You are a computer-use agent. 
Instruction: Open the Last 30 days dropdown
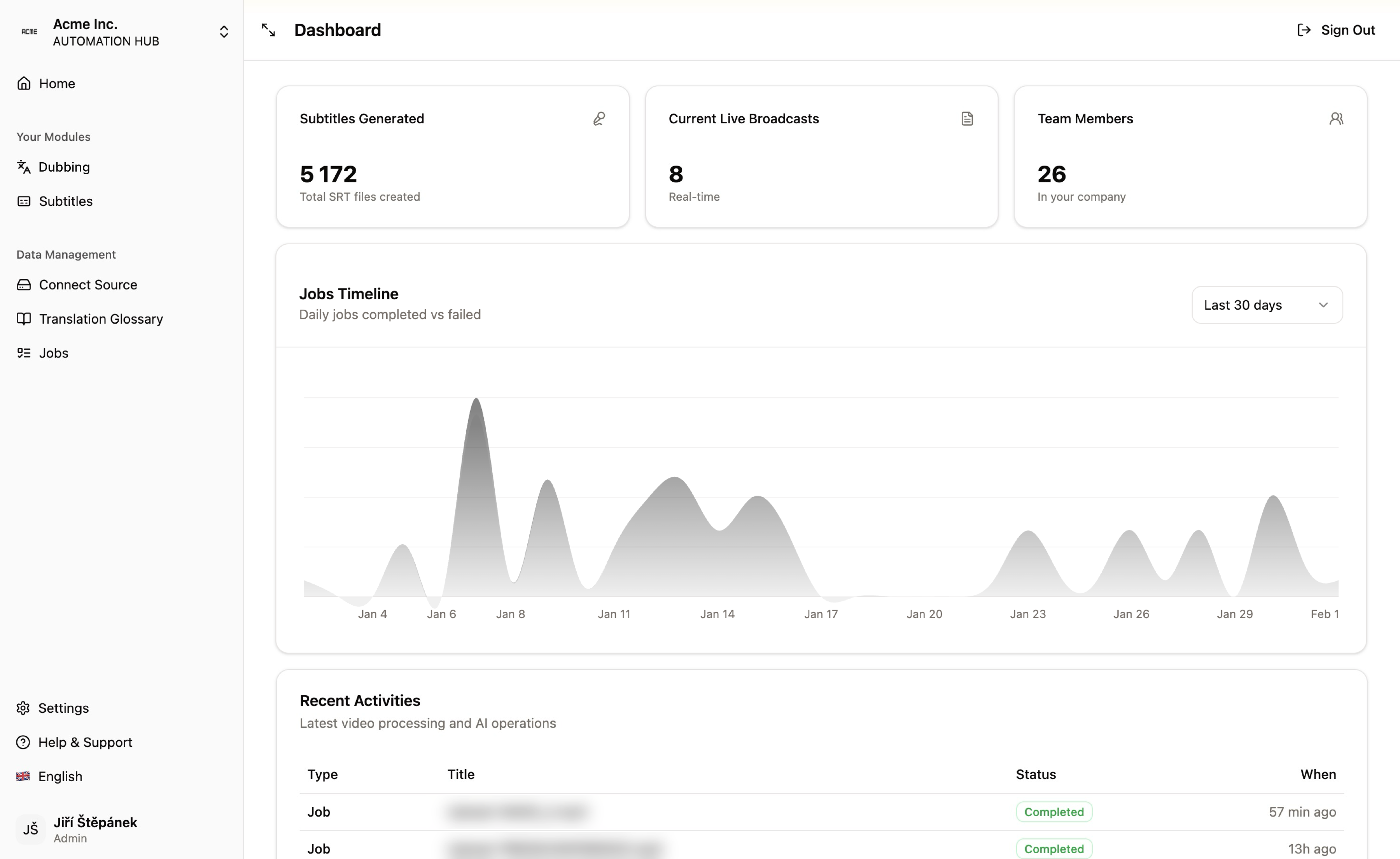pyautogui.click(x=1267, y=305)
